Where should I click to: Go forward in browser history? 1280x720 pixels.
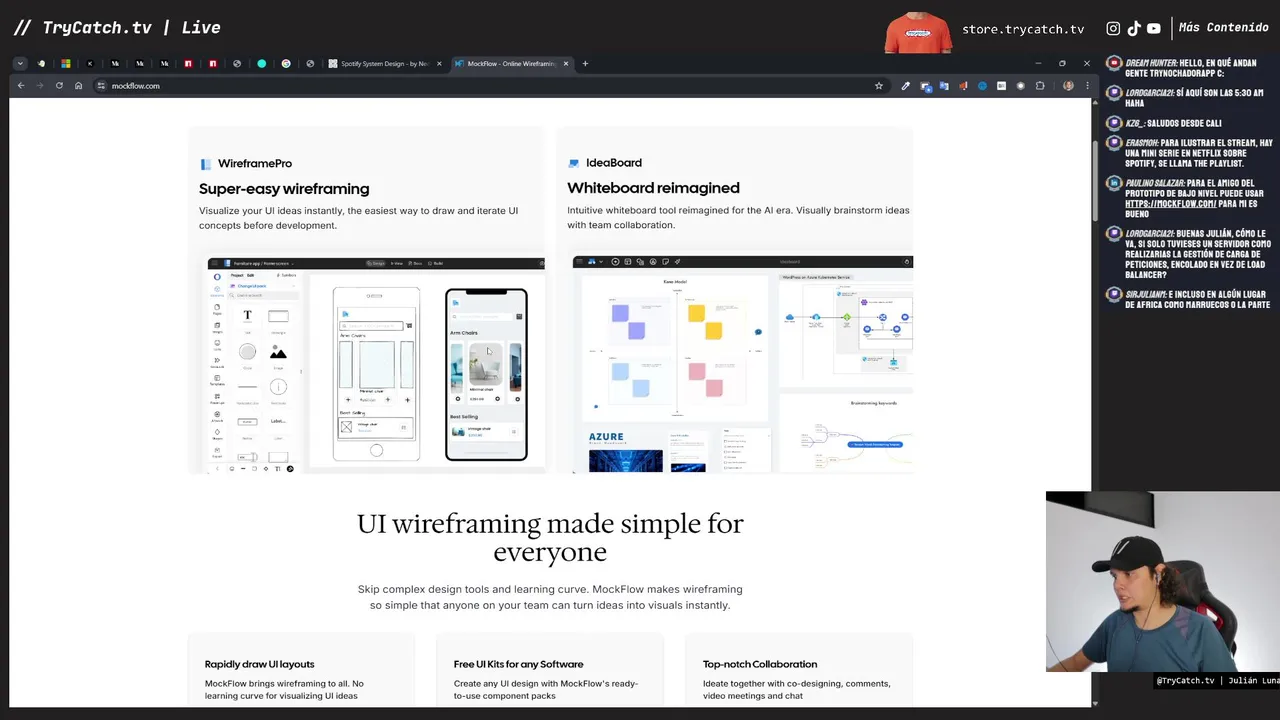point(40,86)
